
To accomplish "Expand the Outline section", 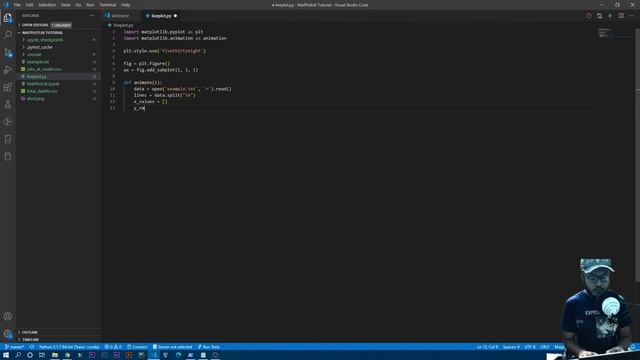I will (29, 332).
